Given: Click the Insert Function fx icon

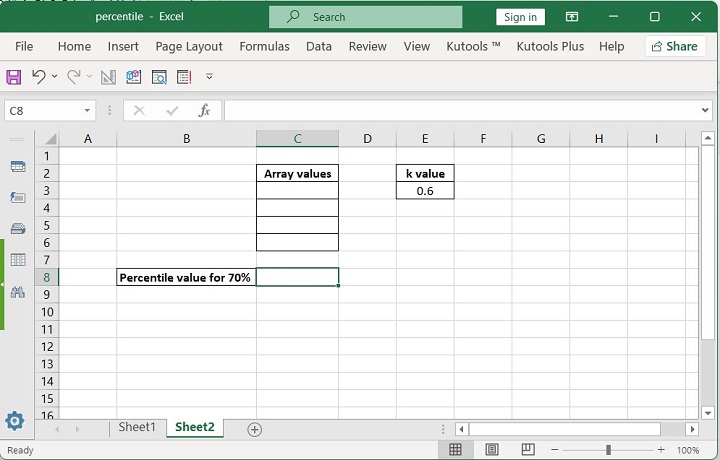Looking at the screenshot, I should pyautogui.click(x=204, y=111).
